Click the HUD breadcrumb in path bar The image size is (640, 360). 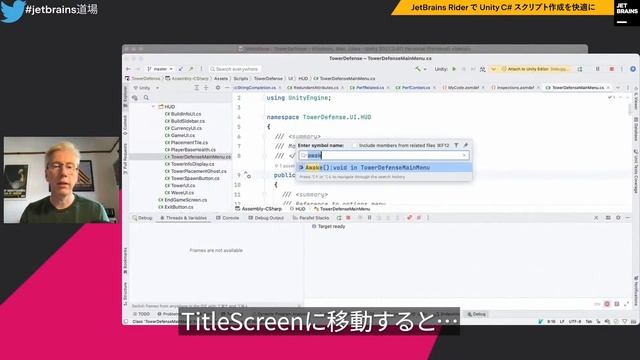coord(303,78)
